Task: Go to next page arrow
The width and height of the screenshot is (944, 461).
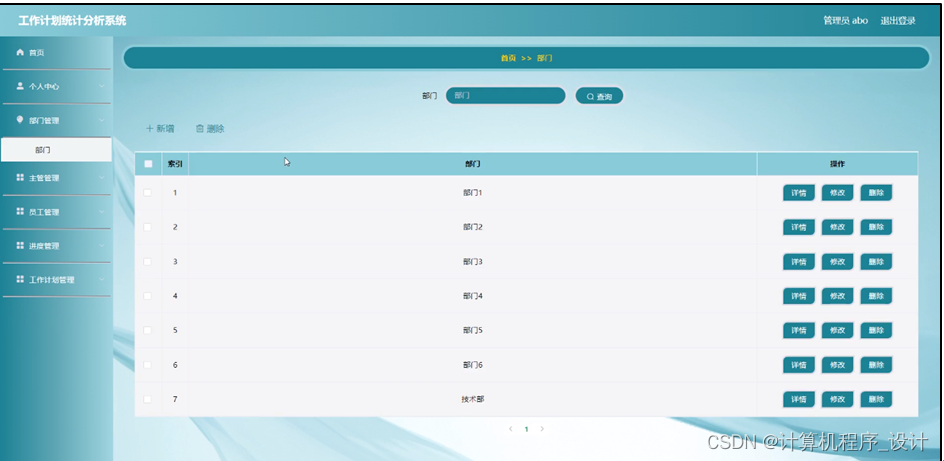Action: click(x=542, y=429)
